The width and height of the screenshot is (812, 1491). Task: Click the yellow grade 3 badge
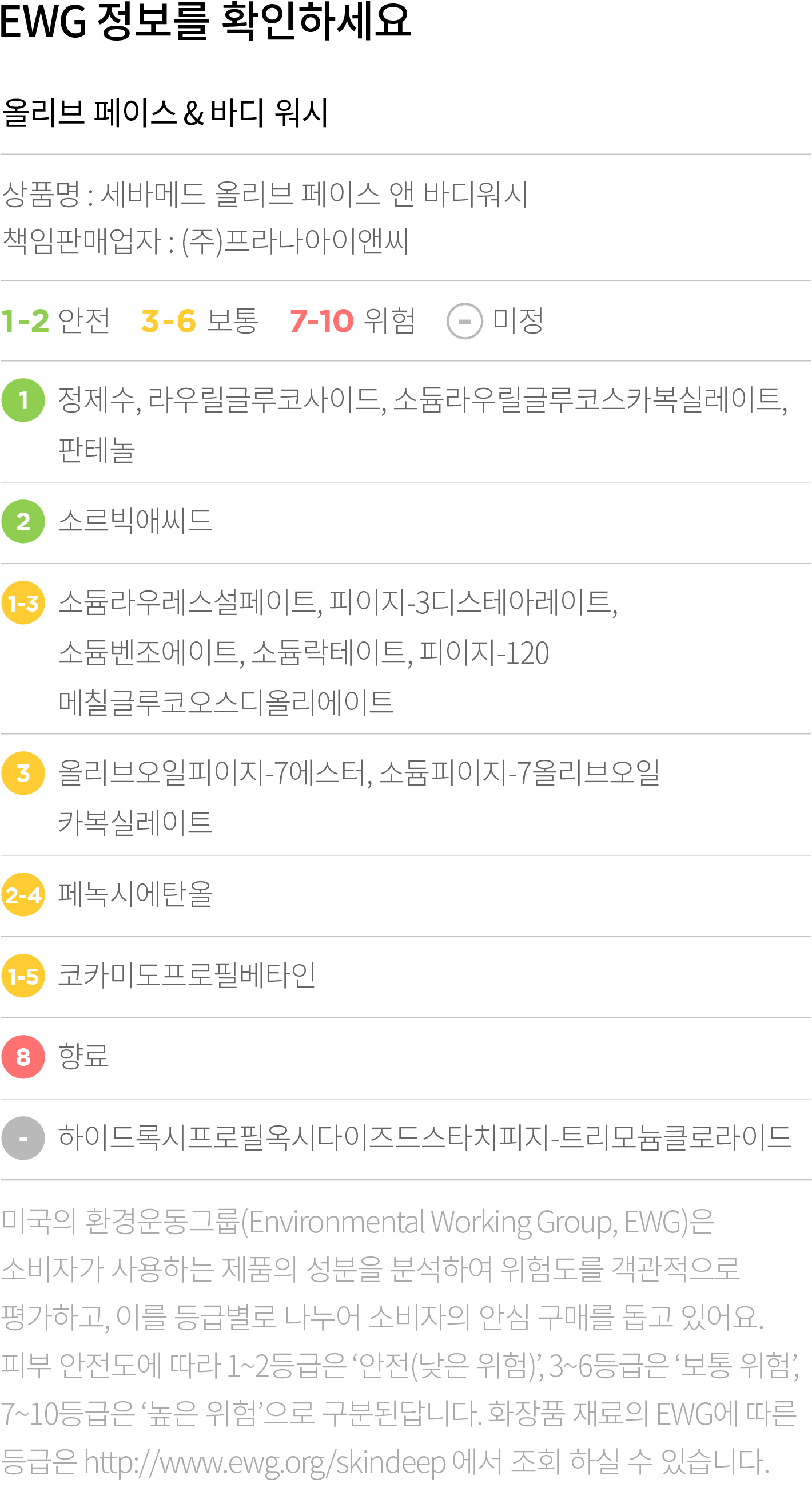23,774
